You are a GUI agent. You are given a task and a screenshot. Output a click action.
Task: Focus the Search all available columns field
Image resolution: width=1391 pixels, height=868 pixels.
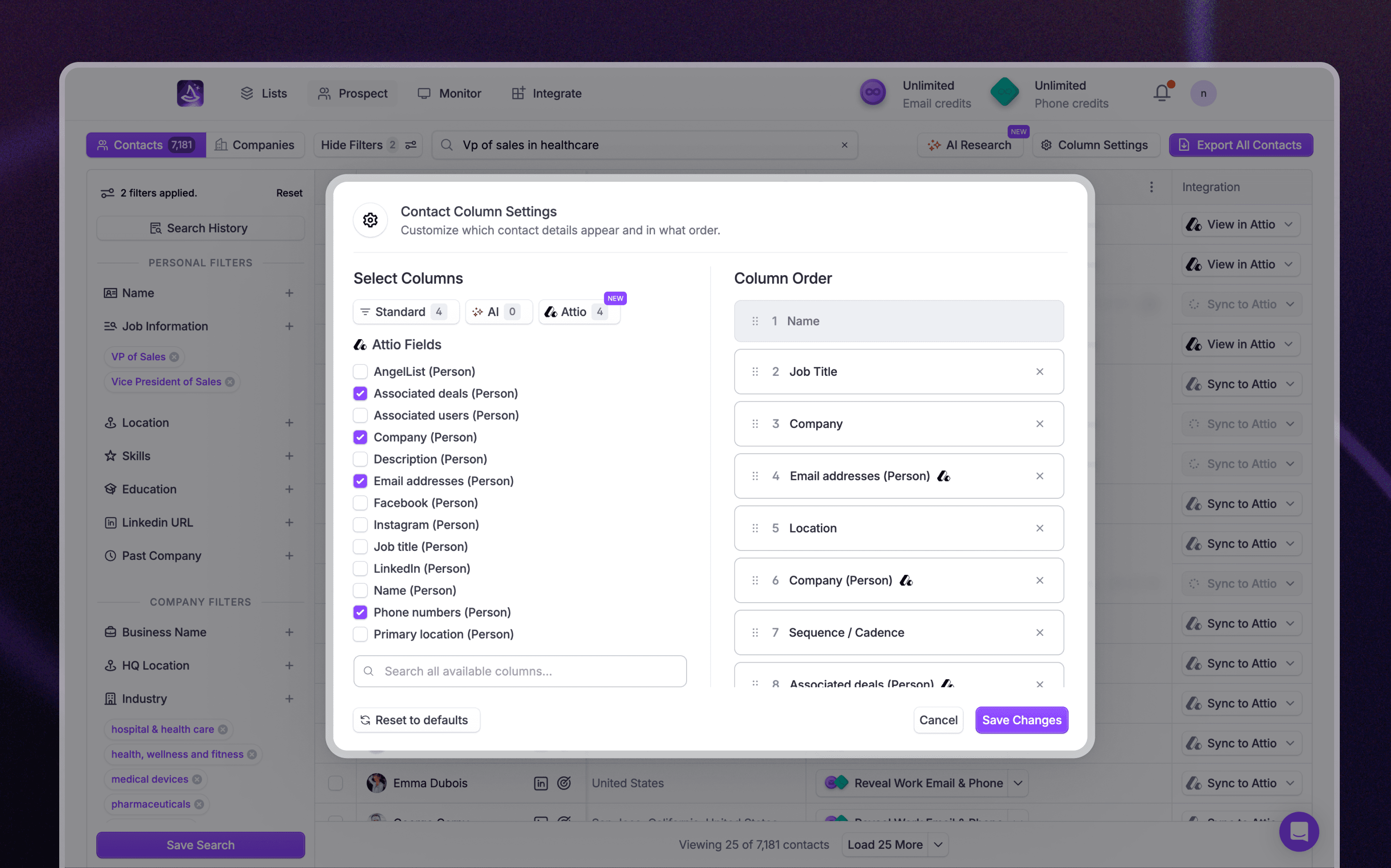pos(520,672)
